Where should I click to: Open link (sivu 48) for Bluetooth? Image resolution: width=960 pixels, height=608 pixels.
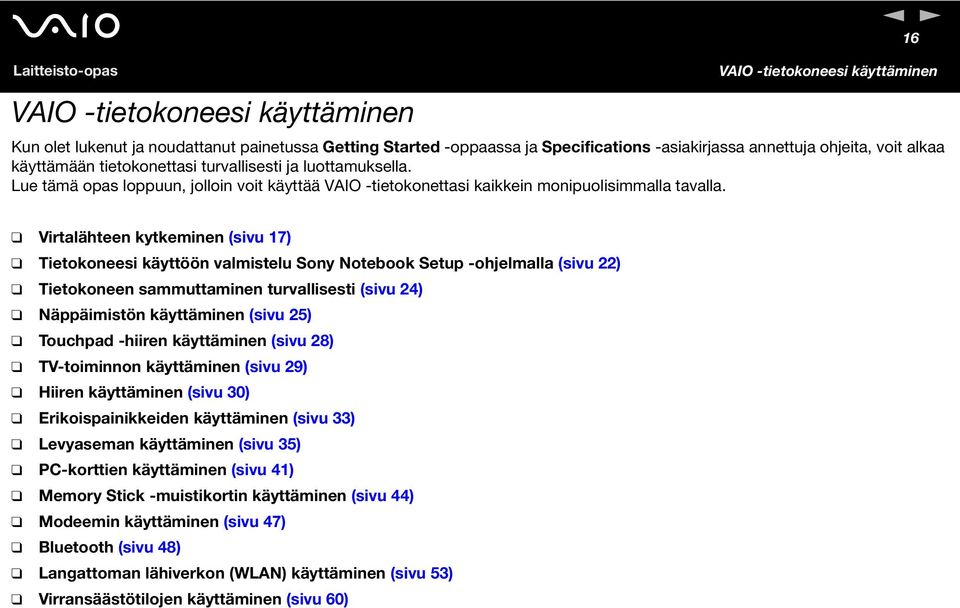click(149, 547)
